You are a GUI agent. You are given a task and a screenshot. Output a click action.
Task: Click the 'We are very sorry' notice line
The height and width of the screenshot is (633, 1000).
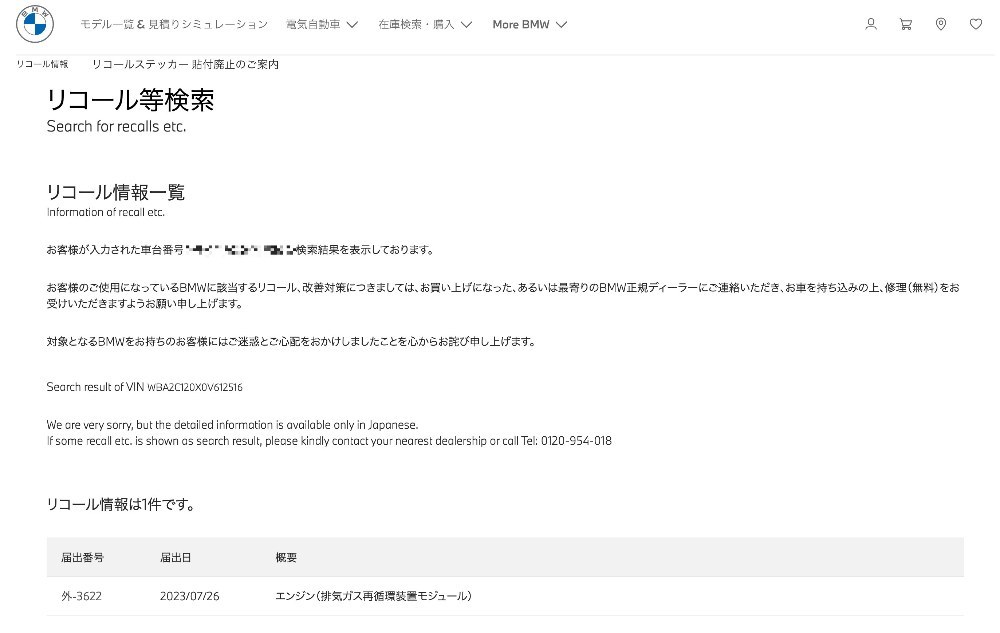click(x=232, y=425)
